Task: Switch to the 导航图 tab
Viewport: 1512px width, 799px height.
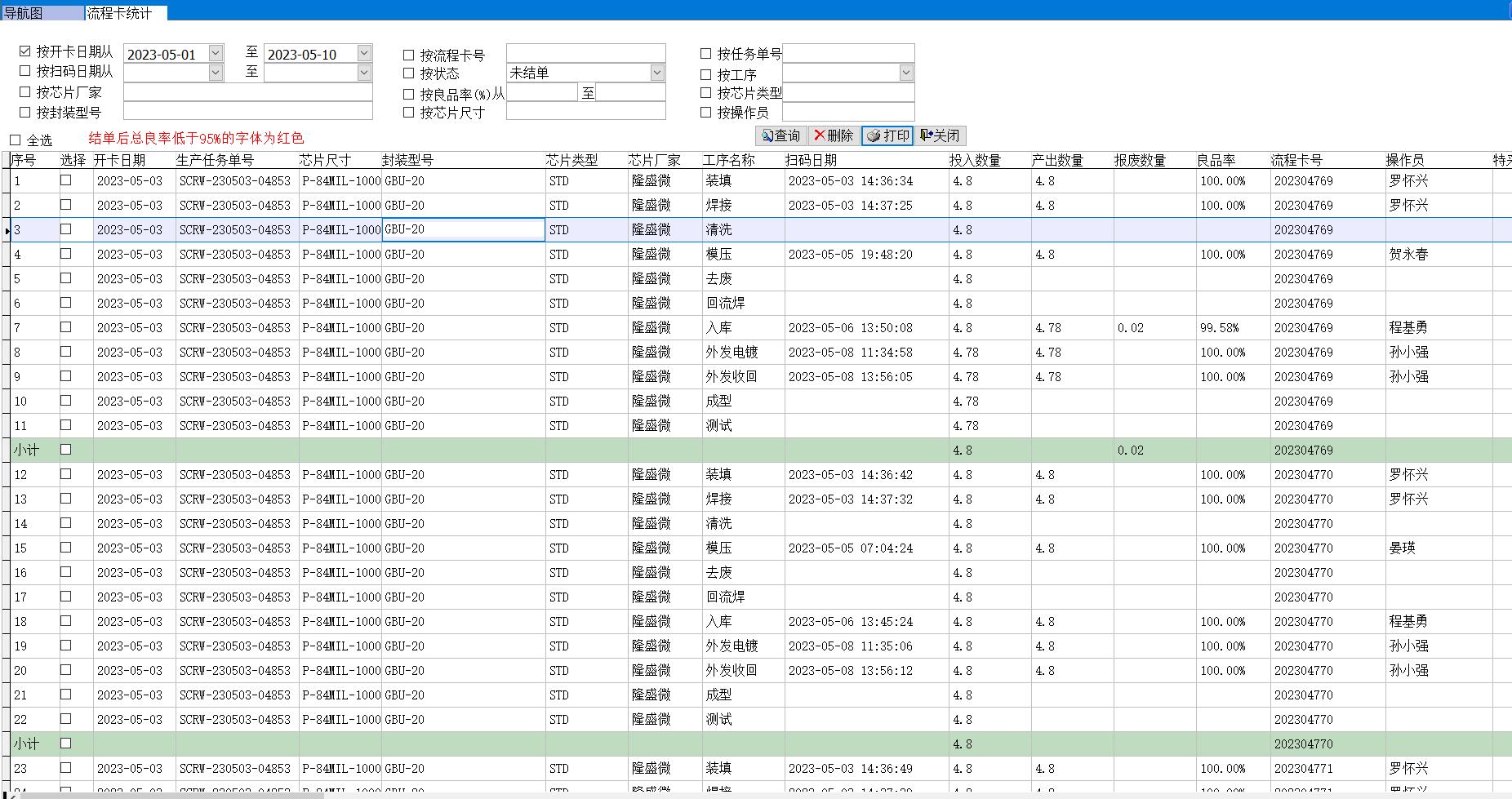Action: point(24,13)
